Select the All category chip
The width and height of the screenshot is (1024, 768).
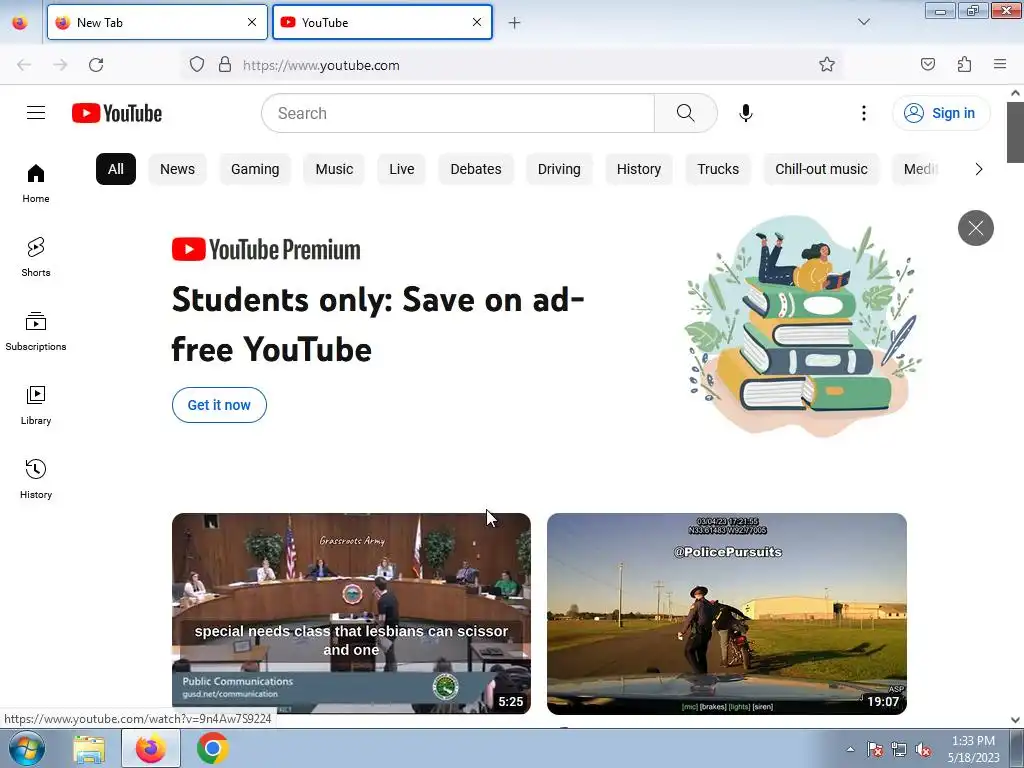coord(116,169)
